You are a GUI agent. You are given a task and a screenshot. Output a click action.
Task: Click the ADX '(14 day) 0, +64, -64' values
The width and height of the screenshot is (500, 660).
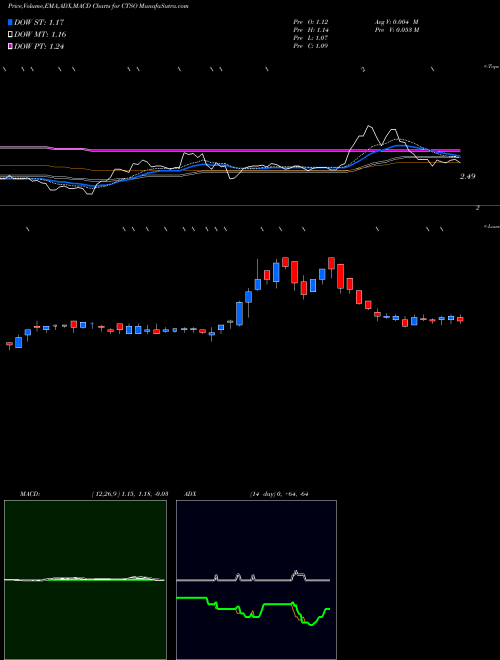click(x=278, y=494)
